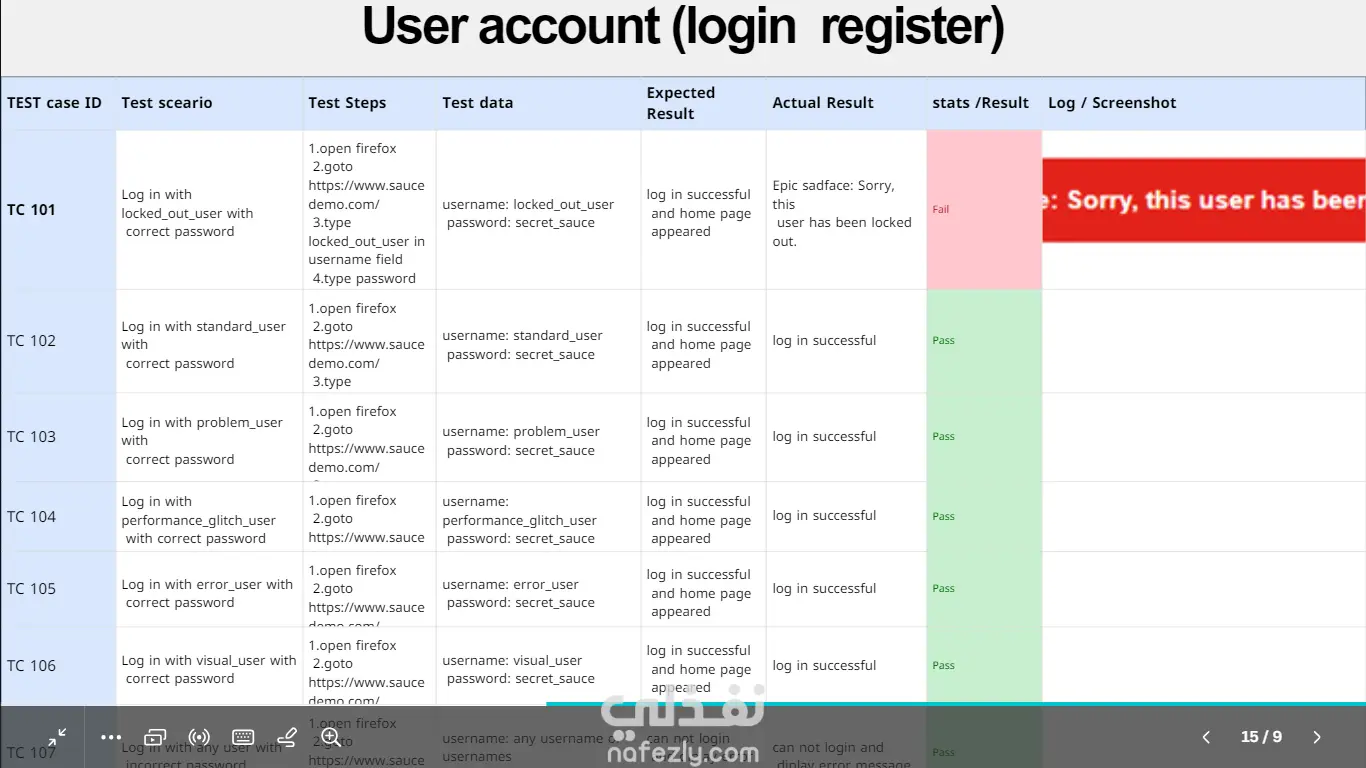Click the 'Pass' status in TC 102
Screen dimensions: 1366x768
[x=943, y=341]
